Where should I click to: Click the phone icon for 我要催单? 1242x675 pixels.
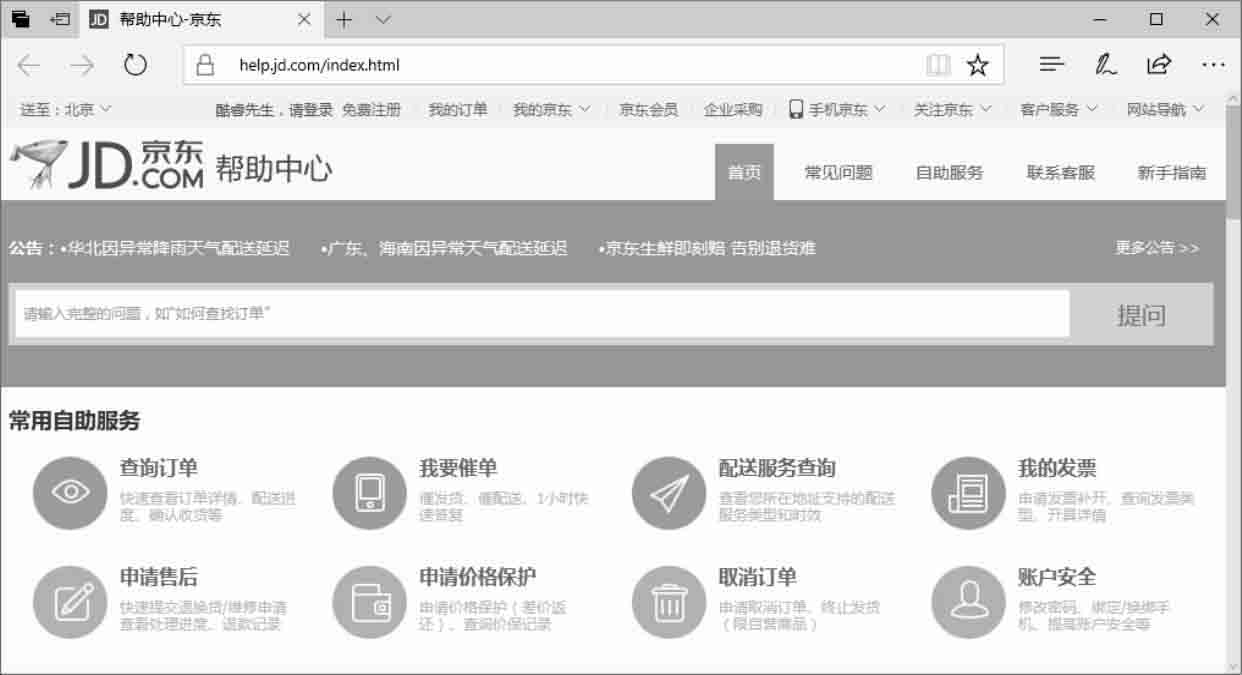(369, 493)
